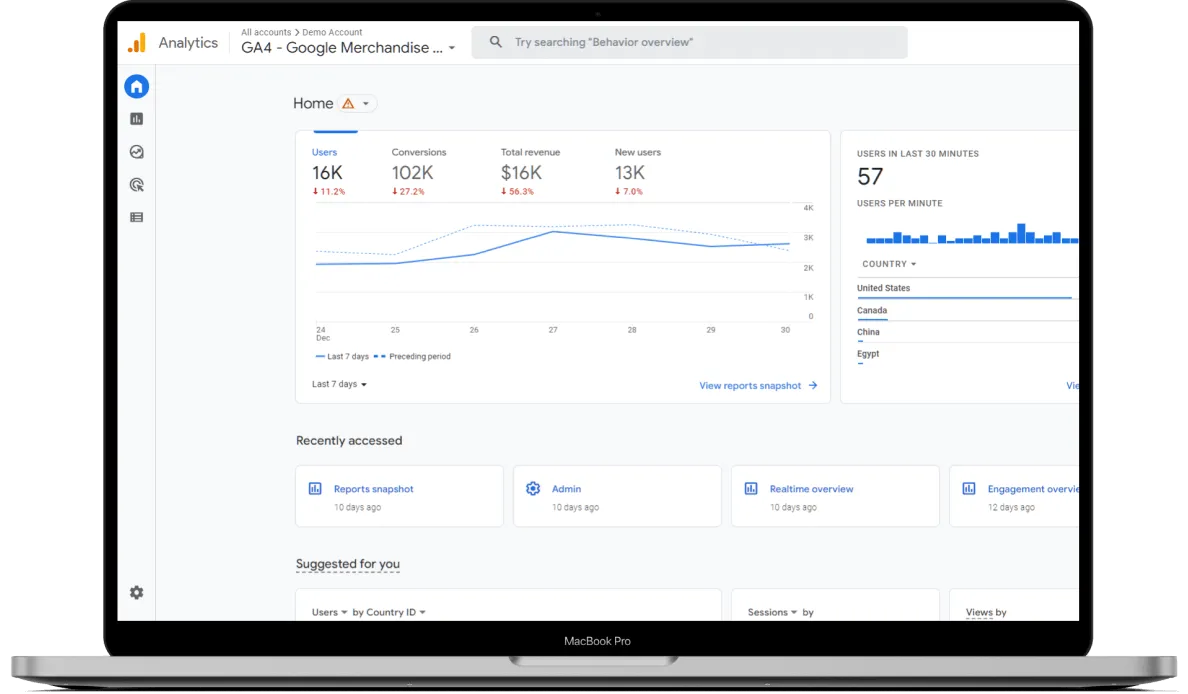Open the Reports snapshot recent card

(x=399, y=496)
